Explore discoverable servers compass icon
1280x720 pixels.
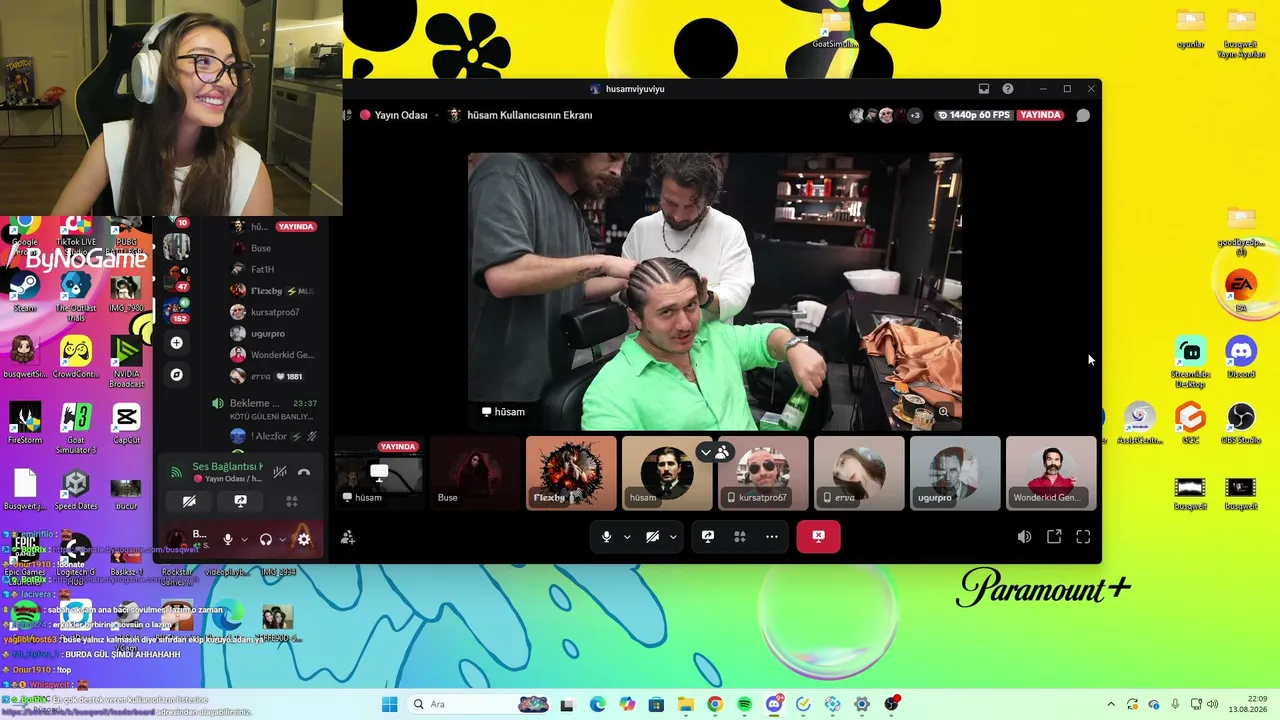(x=176, y=374)
